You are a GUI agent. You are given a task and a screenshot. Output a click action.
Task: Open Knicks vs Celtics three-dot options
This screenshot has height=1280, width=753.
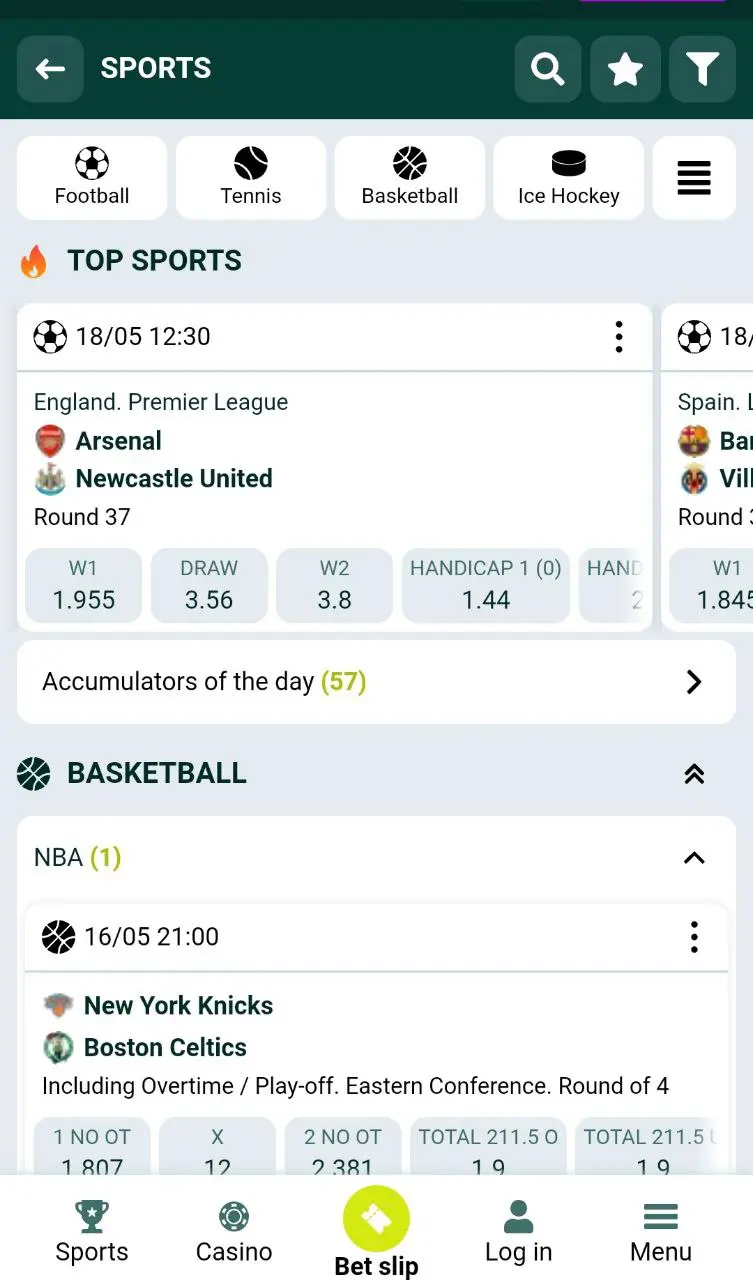[694, 937]
